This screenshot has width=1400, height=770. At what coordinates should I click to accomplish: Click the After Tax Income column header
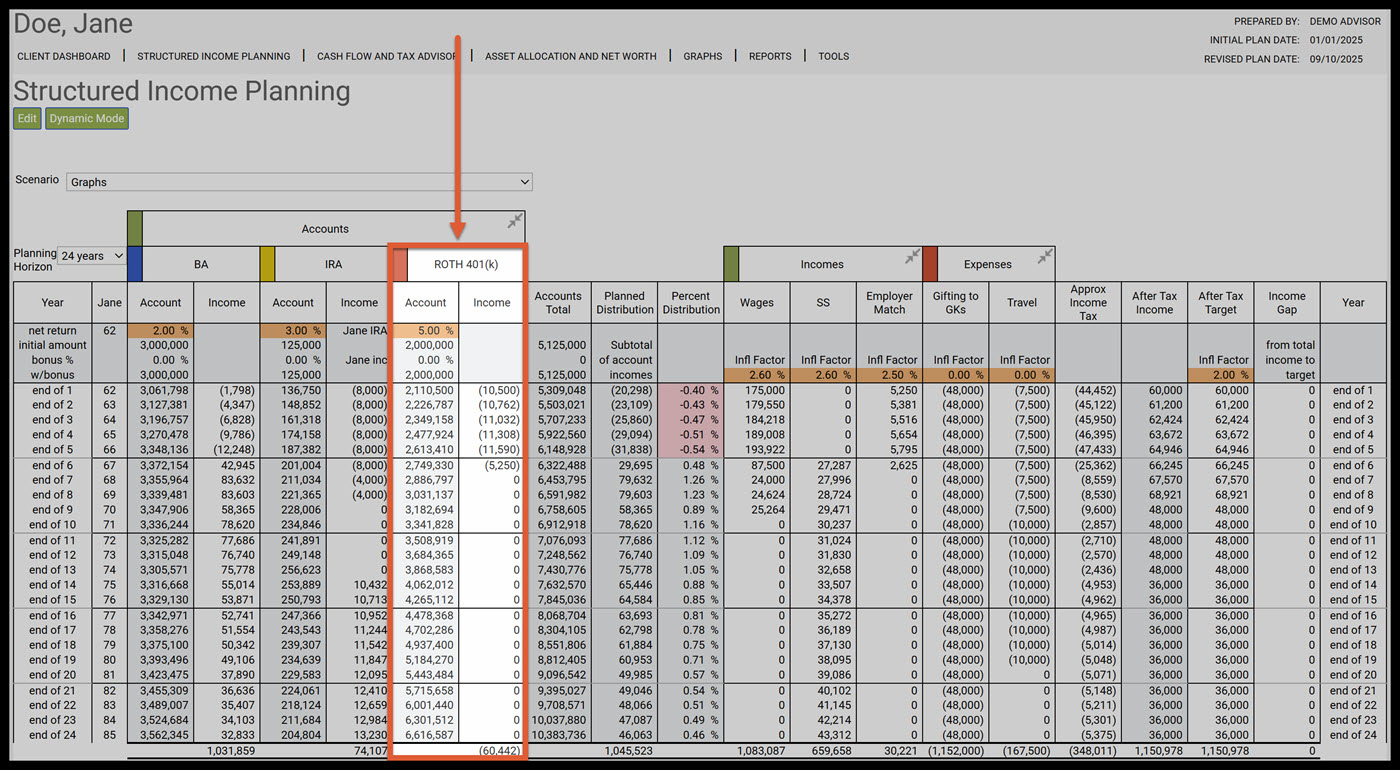[1154, 302]
